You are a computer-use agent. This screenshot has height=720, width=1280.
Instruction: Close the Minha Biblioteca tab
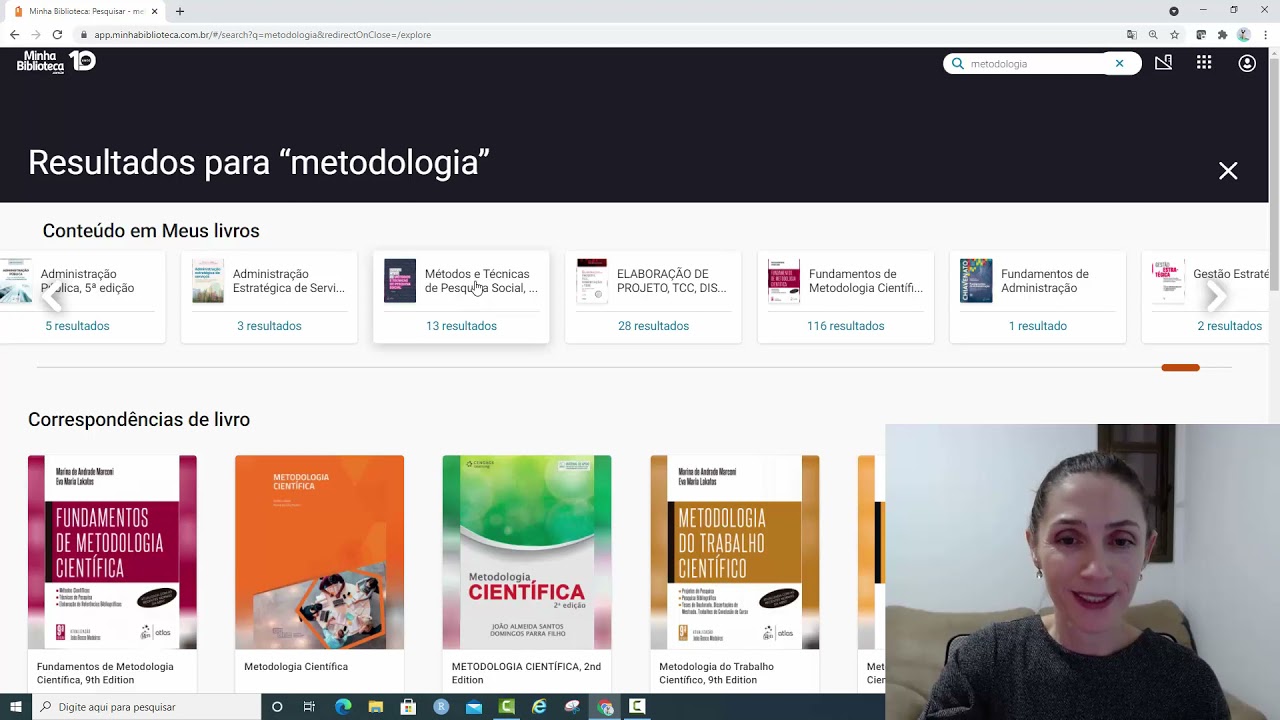click(x=154, y=11)
